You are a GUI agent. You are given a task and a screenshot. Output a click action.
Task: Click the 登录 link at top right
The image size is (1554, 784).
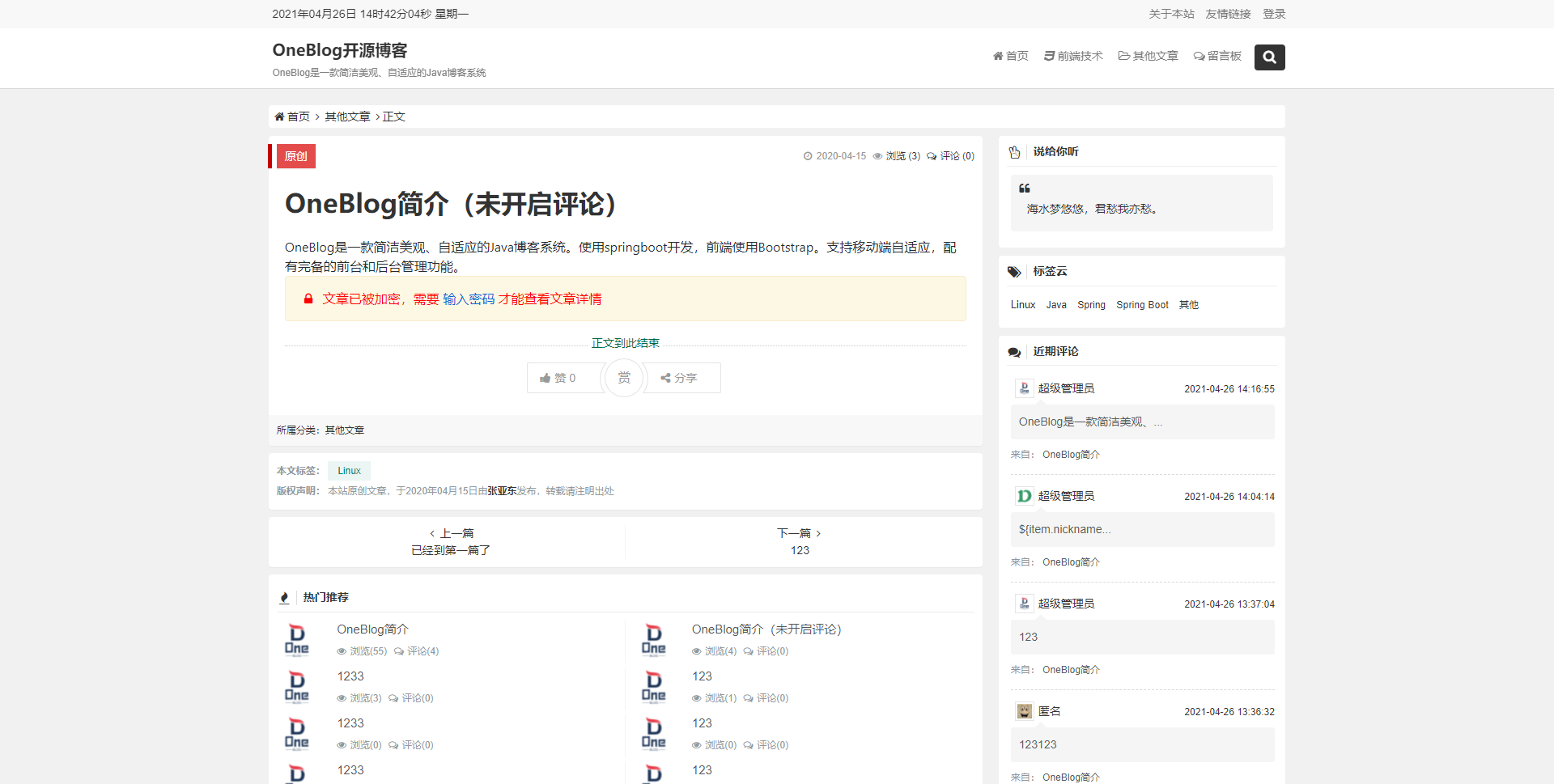[x=1274, y=14]
